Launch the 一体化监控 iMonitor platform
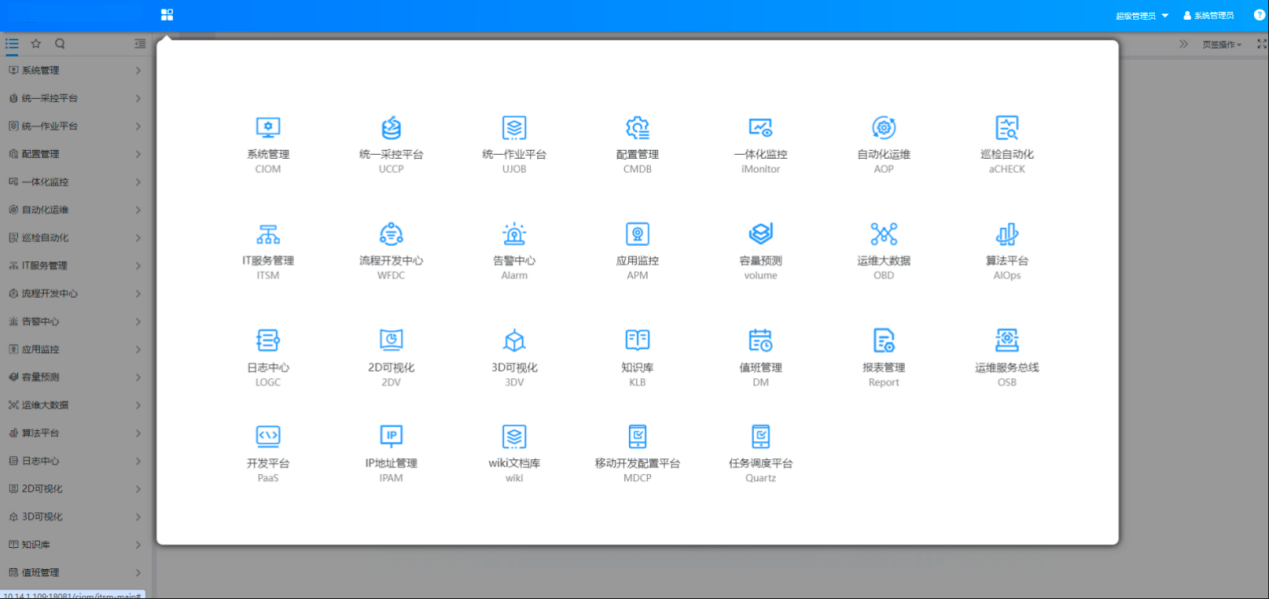This screenshot has width=1269, height=599. [x=760, y=141]
